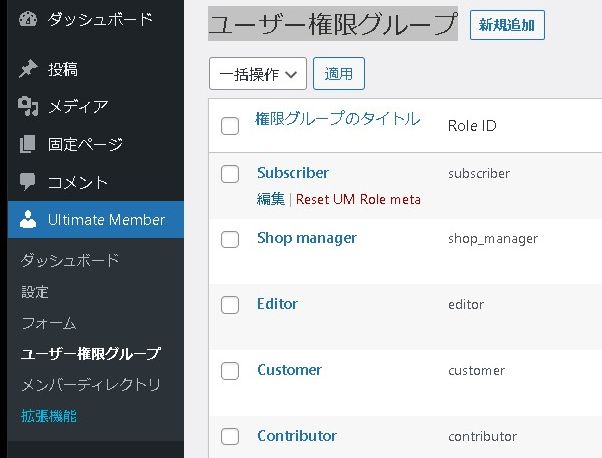Click the 適用 apply button
The height and width of the screenshot is (458, 602).
339,73
